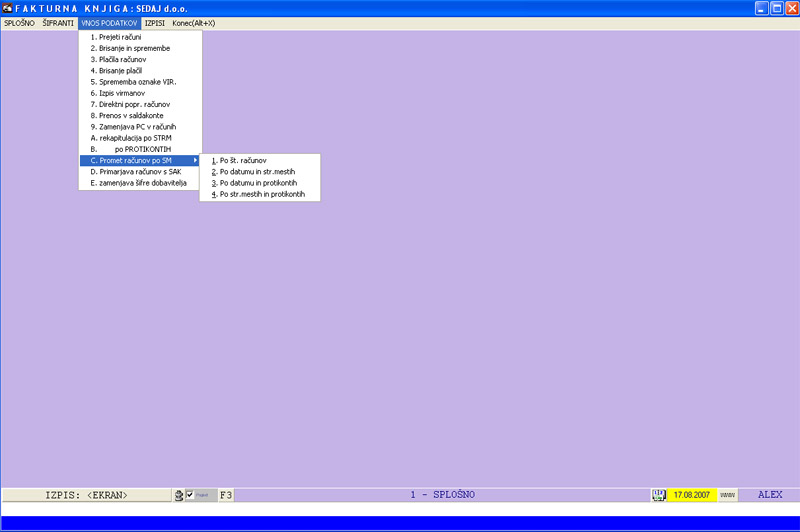Choose 2. Po datumu in str.mestih
Viewport: 800px width, 532px height.
tap(260, 171)
